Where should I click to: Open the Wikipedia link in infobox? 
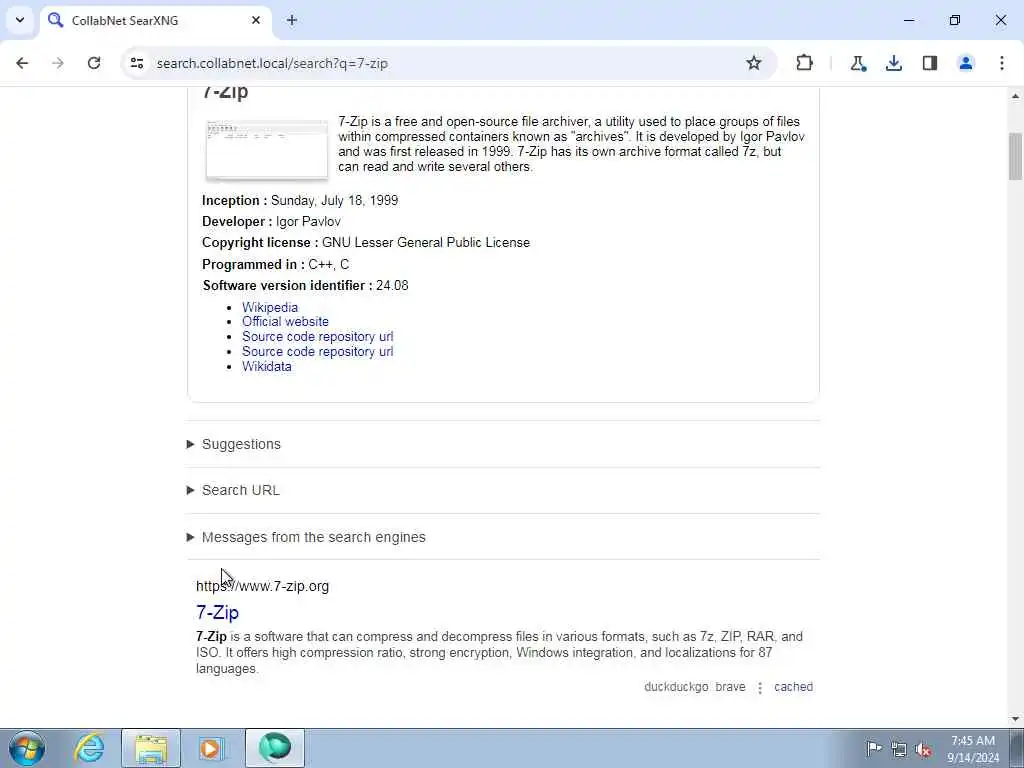[270, 307]
